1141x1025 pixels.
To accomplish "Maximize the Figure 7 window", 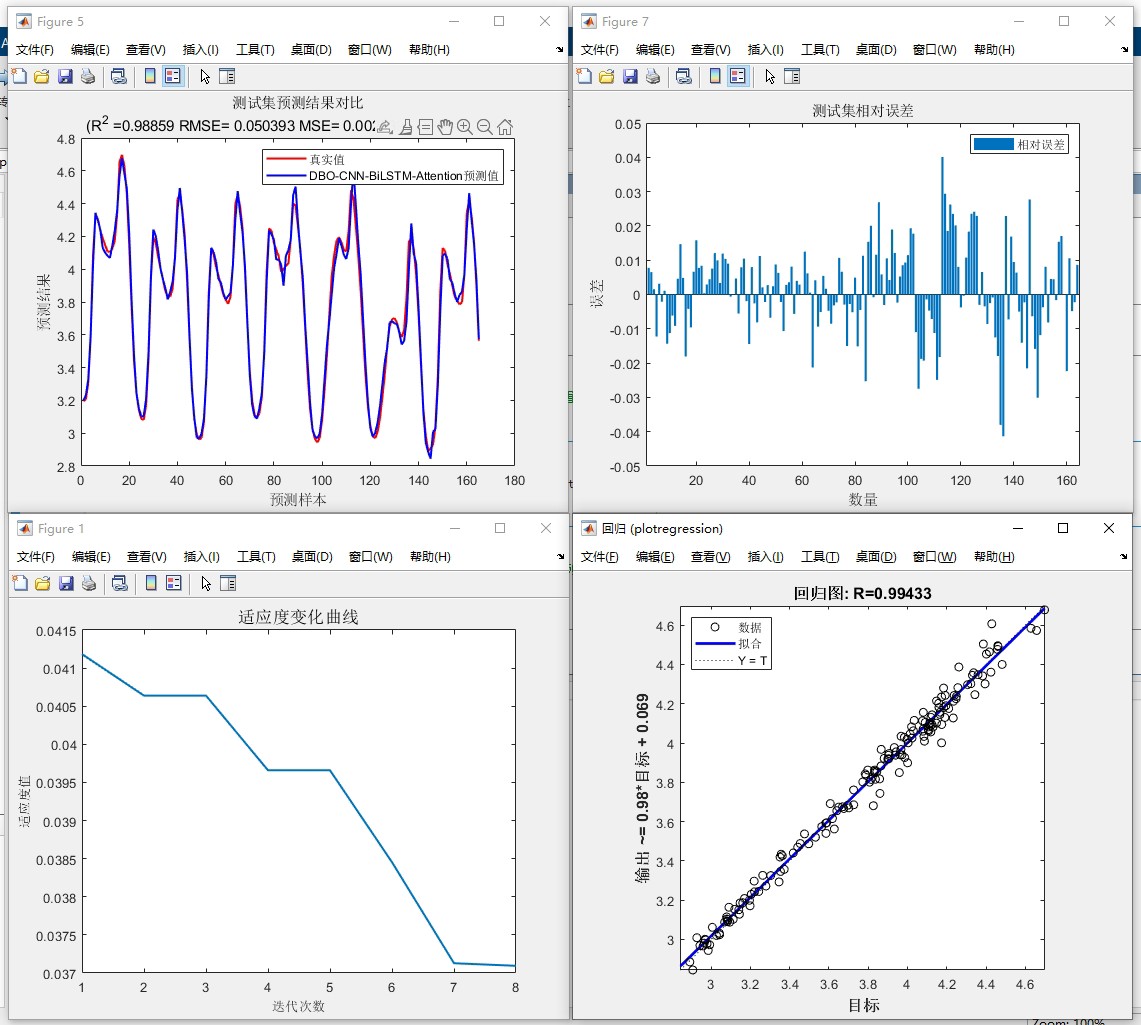I will pos(1064,21).
